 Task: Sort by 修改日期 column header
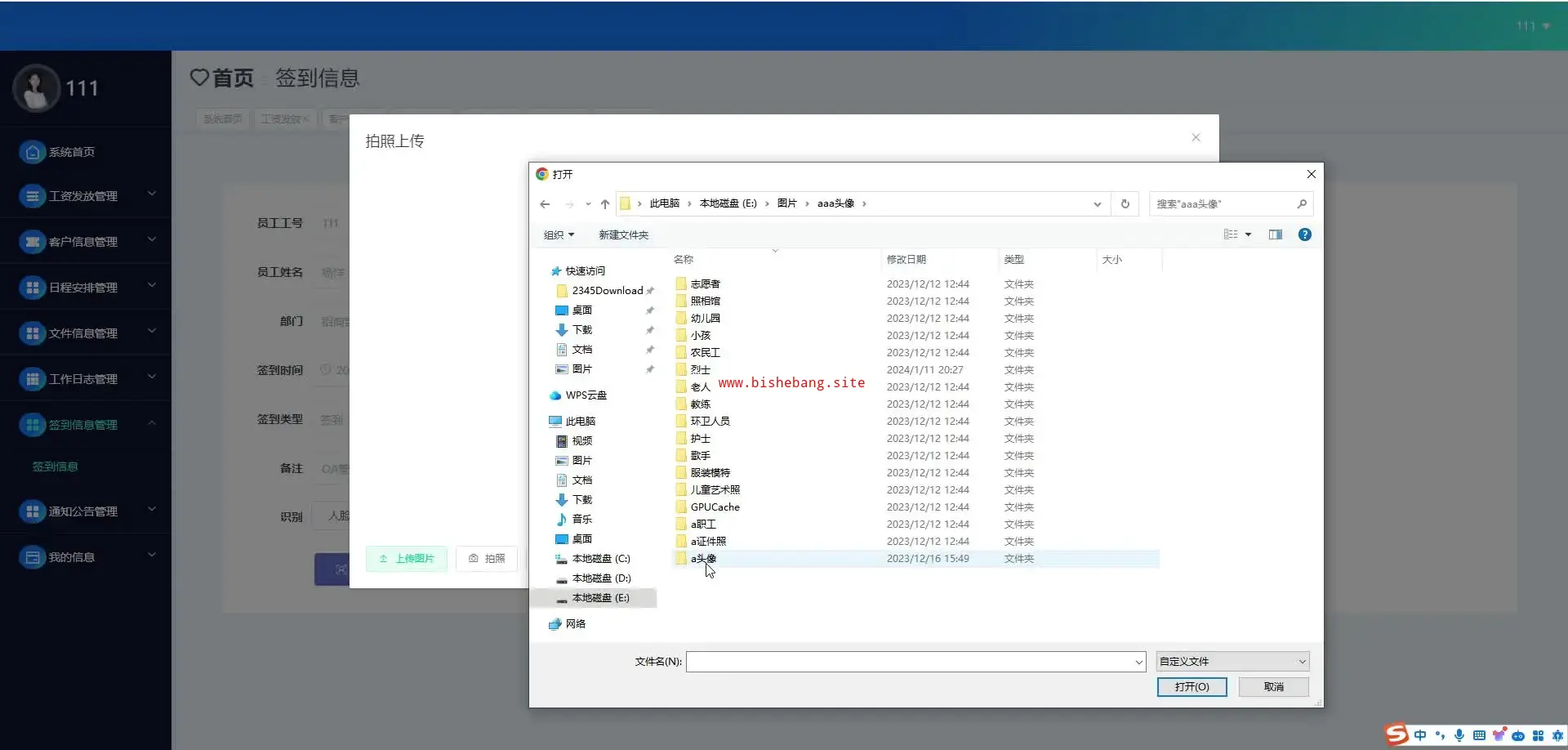click(906, 260)
